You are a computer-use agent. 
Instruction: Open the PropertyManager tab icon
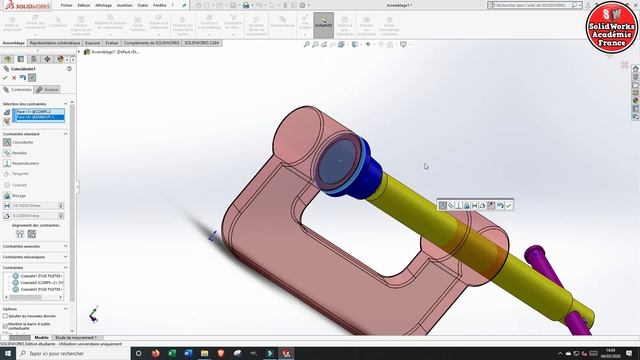(x=21, y=59)
